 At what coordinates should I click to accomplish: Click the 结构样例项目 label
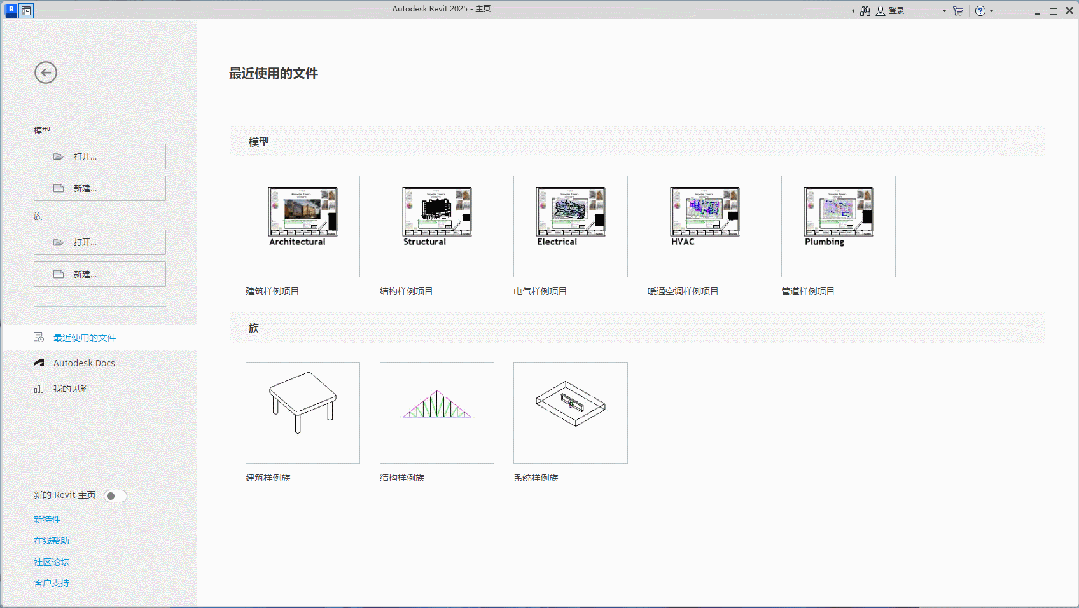click(406, 291)
